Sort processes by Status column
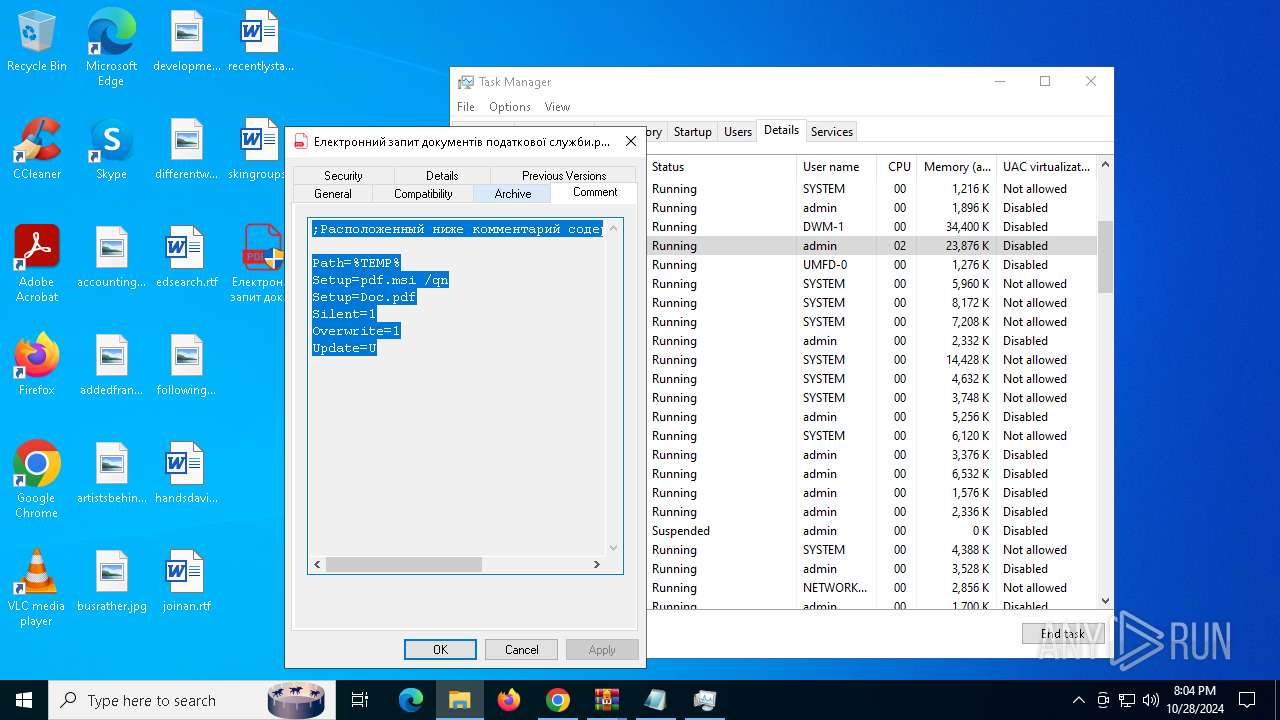Screen dimensions: 1280x720 (x=721, y=167)
